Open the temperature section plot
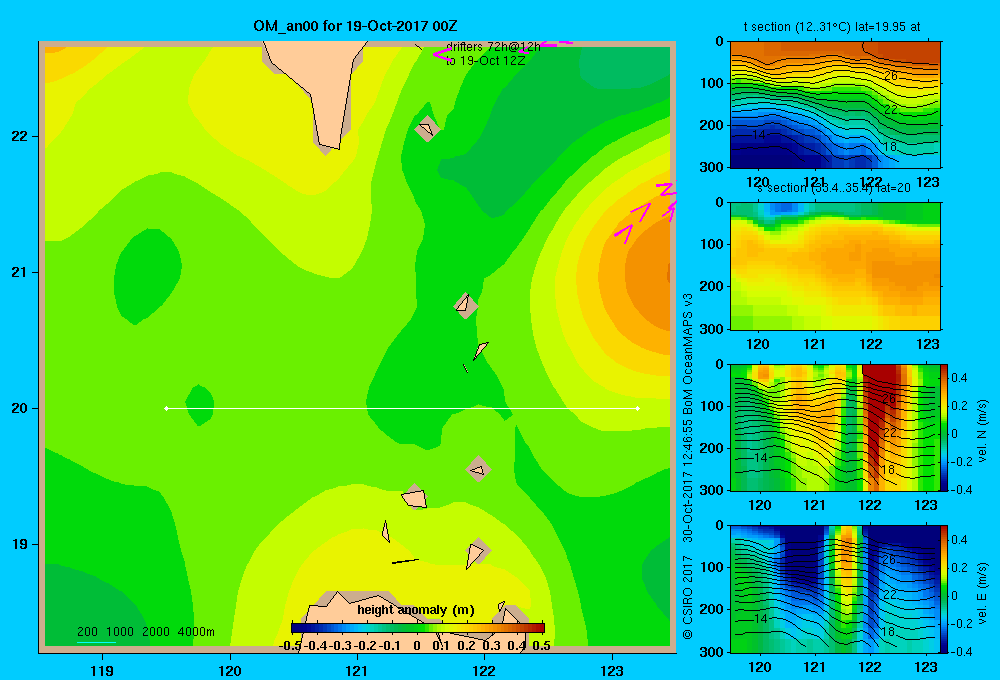This screenshot has width=1000, height=680. [835, 105]
